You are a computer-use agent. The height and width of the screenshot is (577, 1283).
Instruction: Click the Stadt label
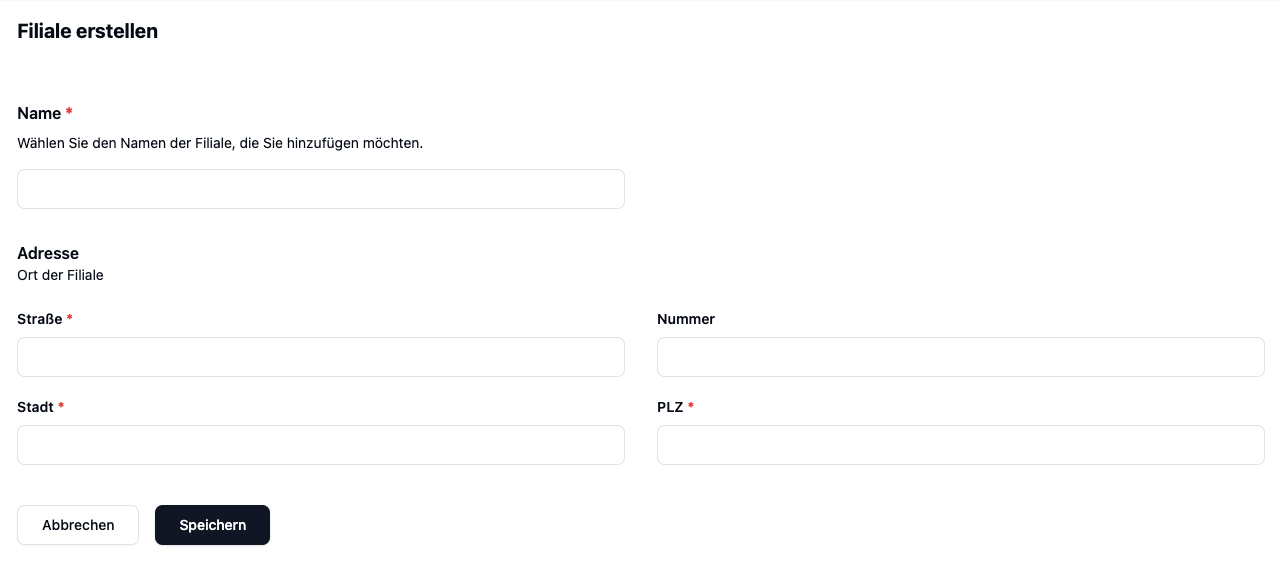[35, 407]
